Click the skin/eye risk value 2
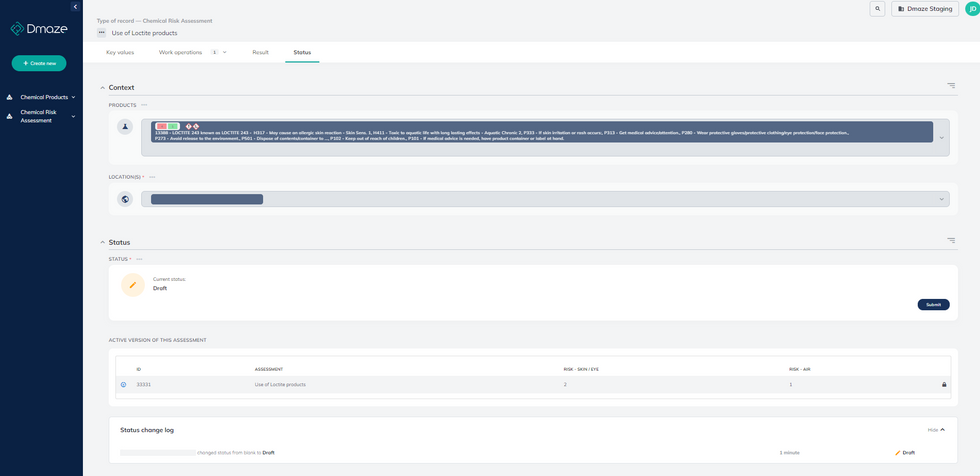 click(x=565, y=384)
